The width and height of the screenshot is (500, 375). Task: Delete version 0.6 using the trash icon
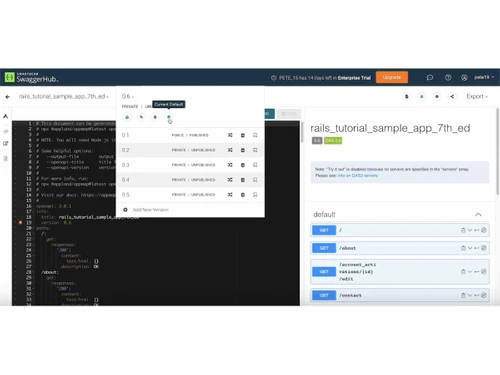click(x=155, y=117)
